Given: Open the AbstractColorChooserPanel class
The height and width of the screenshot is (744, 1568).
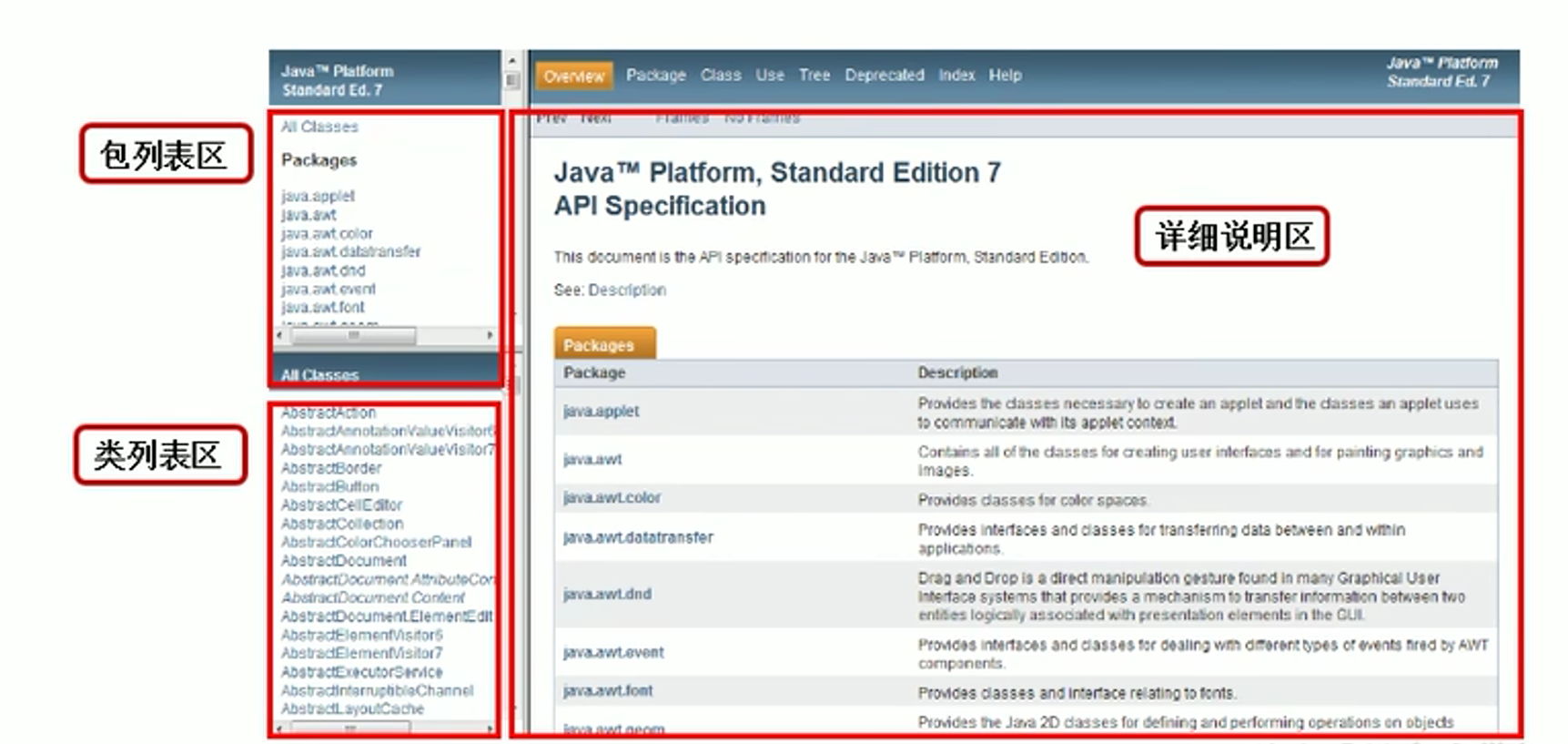Looking at the screenshot, I should (x=376, y=542).
